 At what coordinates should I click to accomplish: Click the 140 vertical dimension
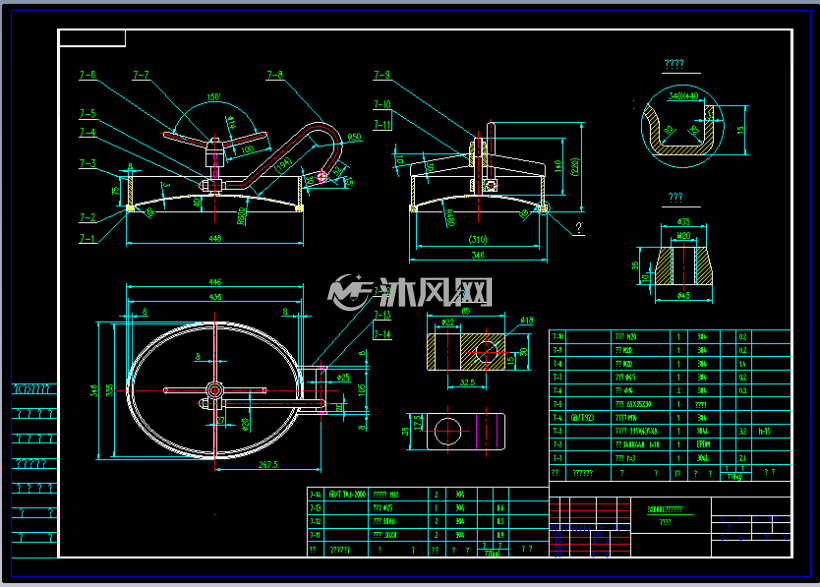pos(558,166)
